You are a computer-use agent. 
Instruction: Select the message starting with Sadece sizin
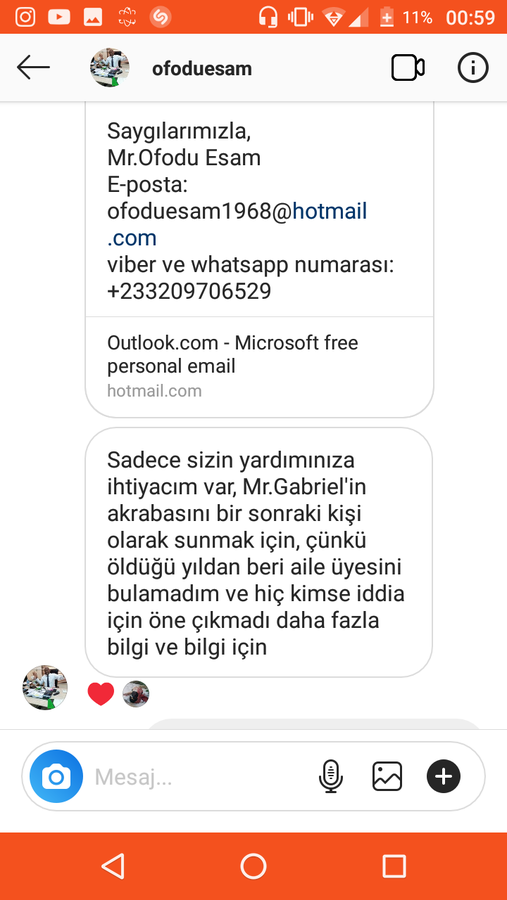[259, 552]
